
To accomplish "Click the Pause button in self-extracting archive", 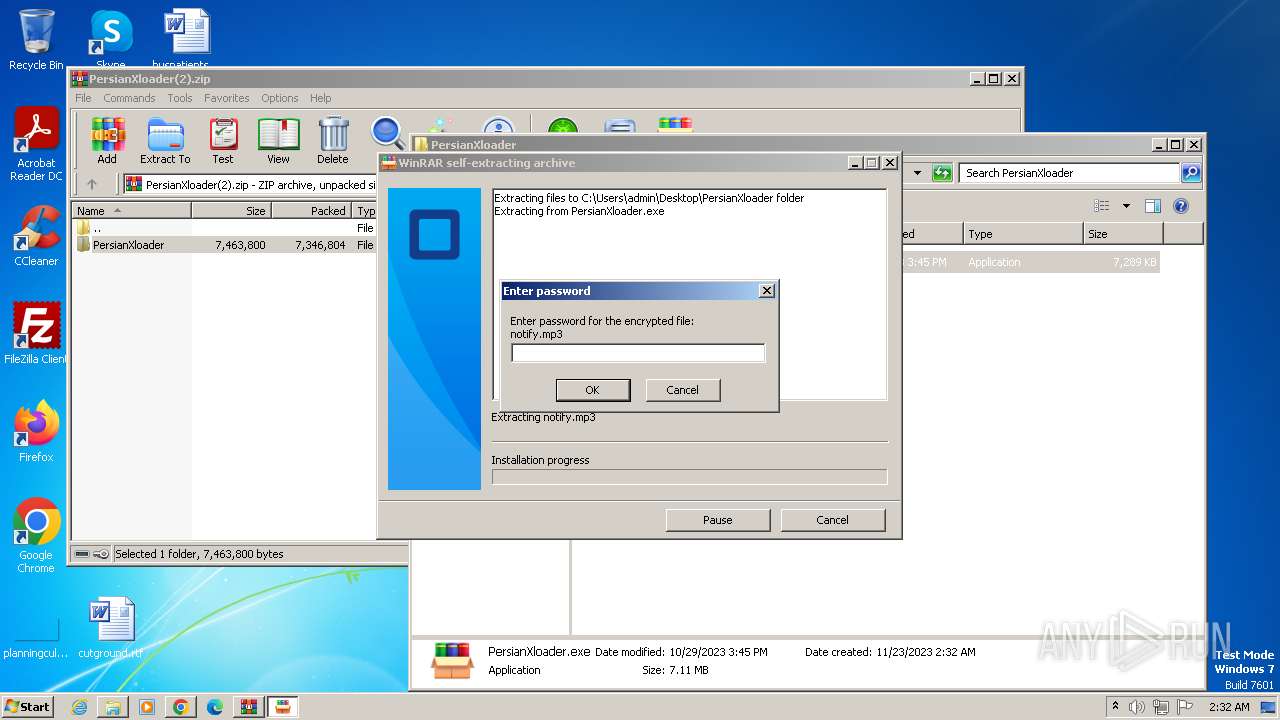I will point(718,520).
